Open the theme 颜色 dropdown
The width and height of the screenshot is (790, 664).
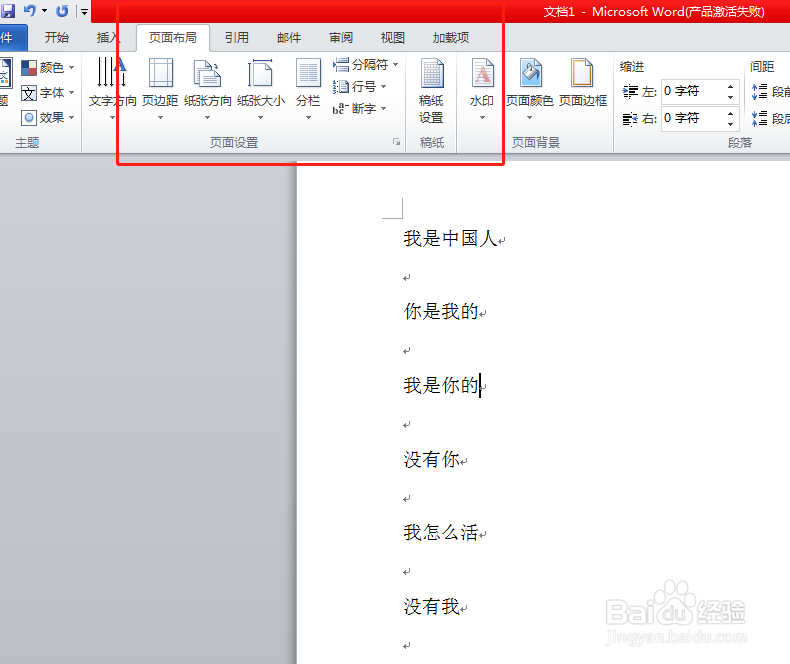(48, 67)
